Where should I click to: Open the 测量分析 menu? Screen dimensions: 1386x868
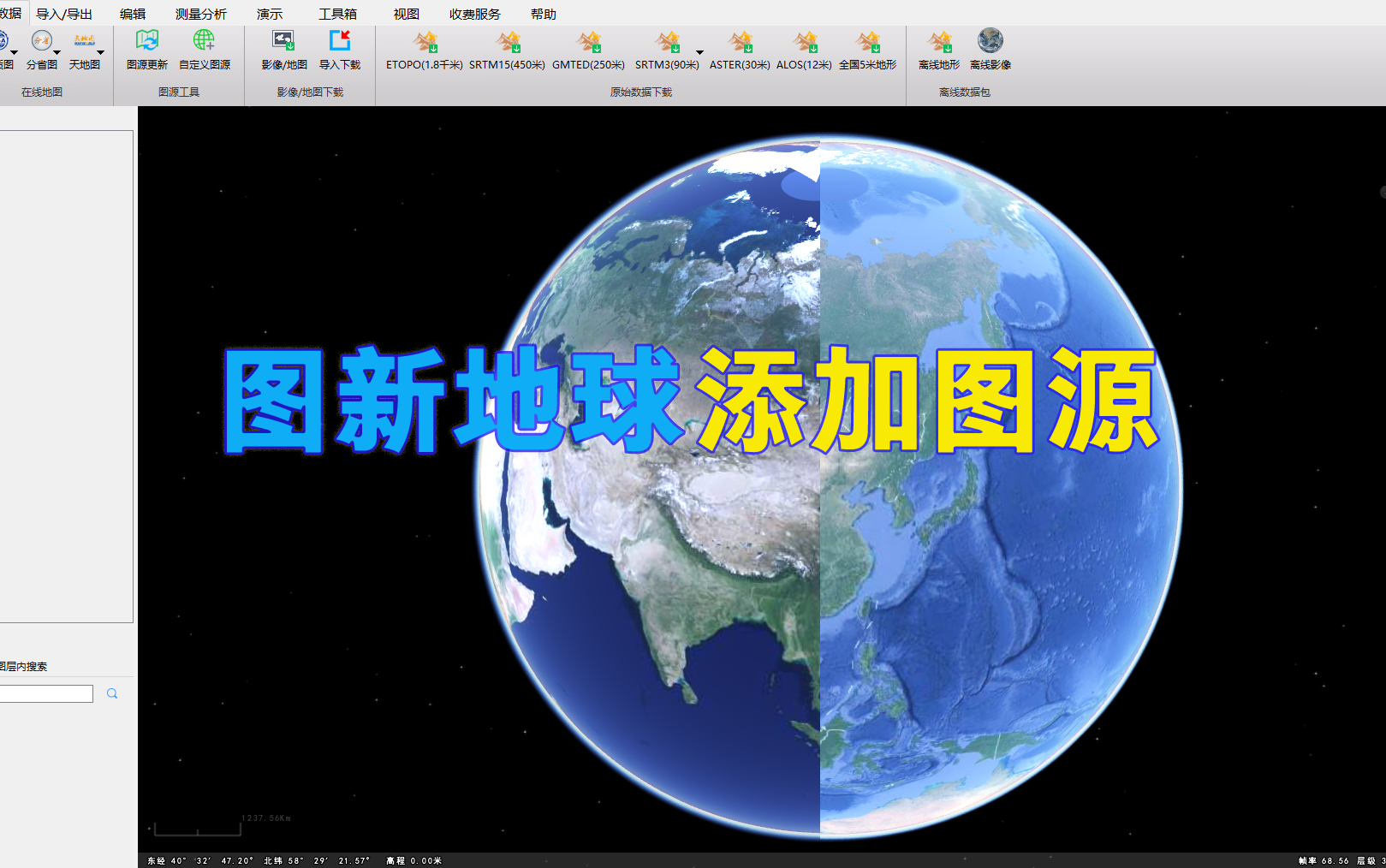pos(201,14)
